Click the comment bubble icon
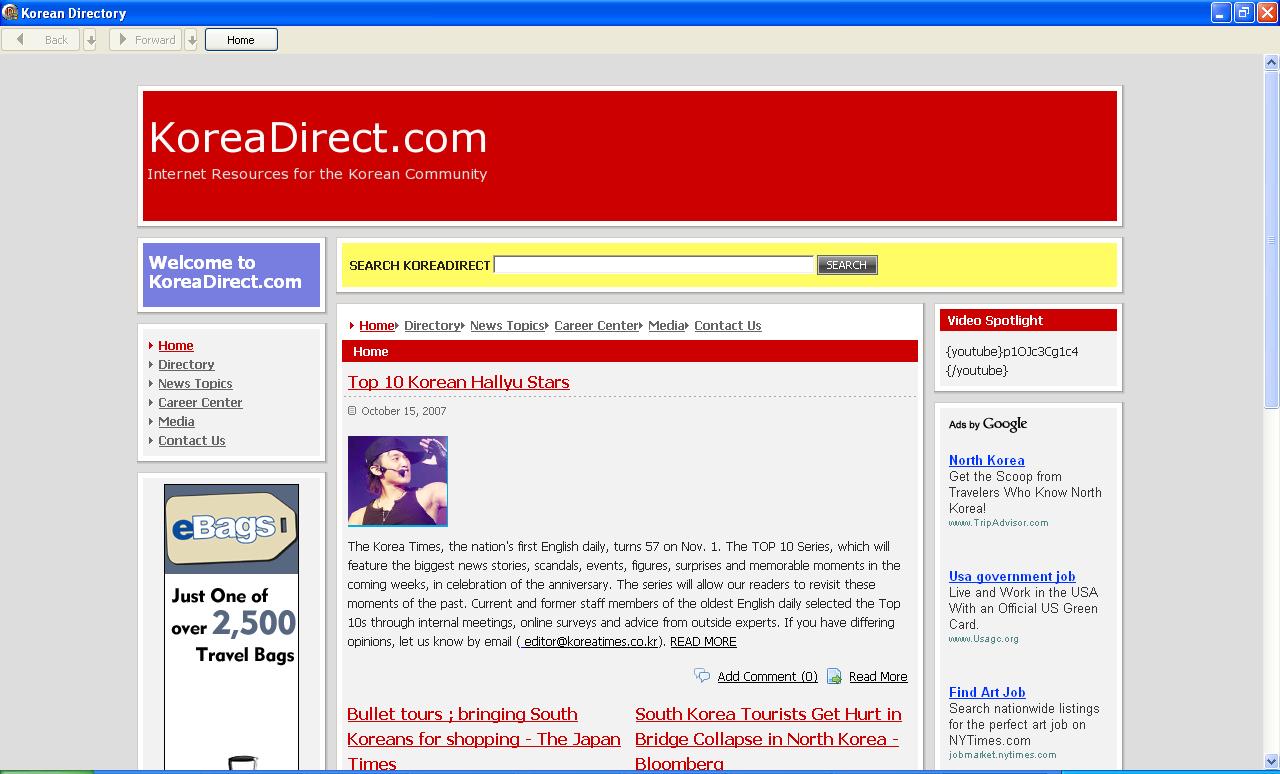 (x=702, y=676)
